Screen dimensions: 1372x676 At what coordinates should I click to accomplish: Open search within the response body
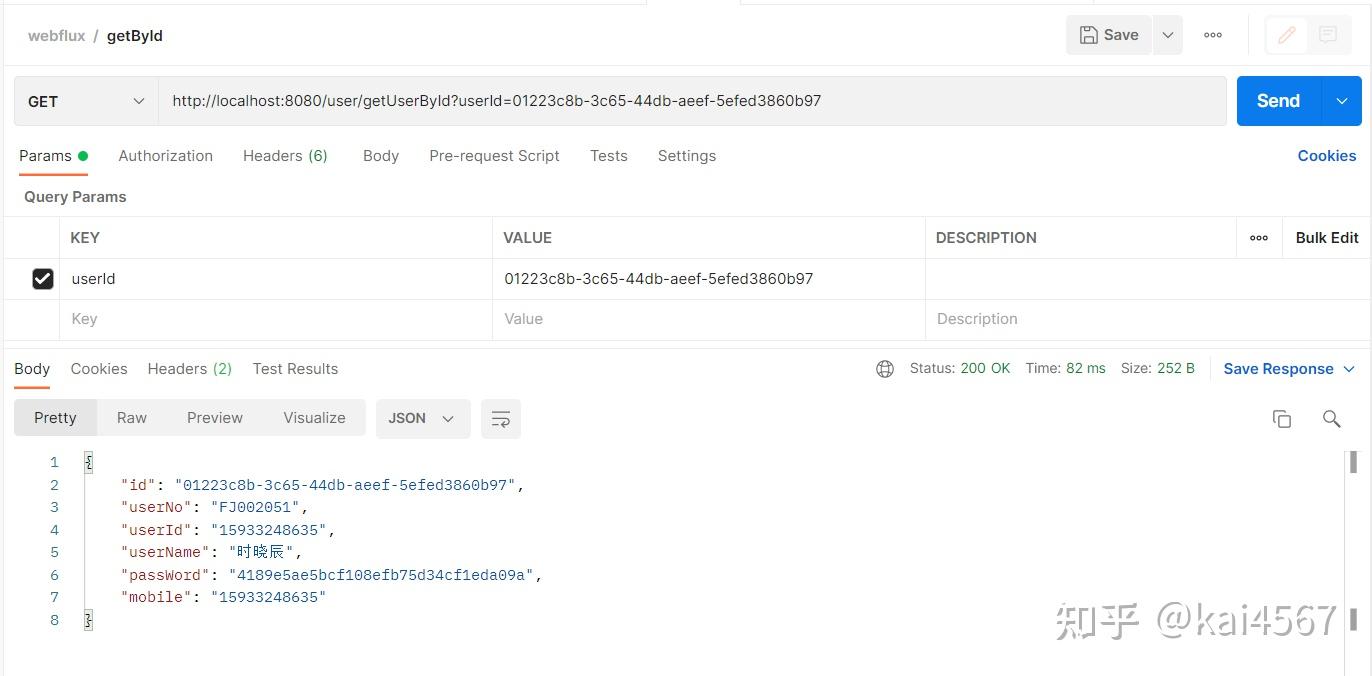click(1331, 418)
